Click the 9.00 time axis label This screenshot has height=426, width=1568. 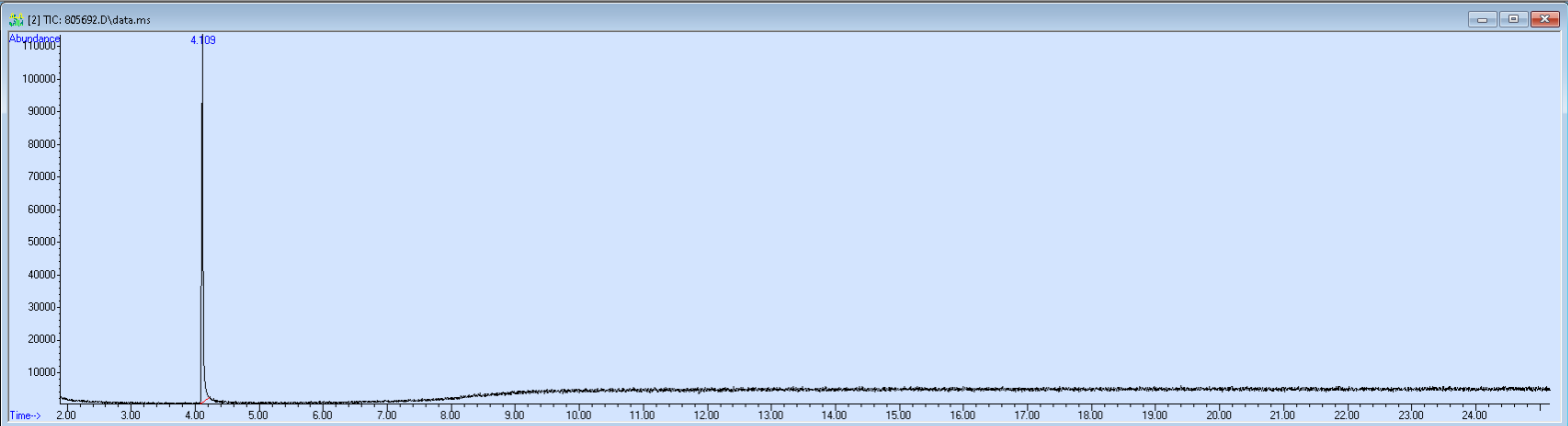click(x=515, y=415)
